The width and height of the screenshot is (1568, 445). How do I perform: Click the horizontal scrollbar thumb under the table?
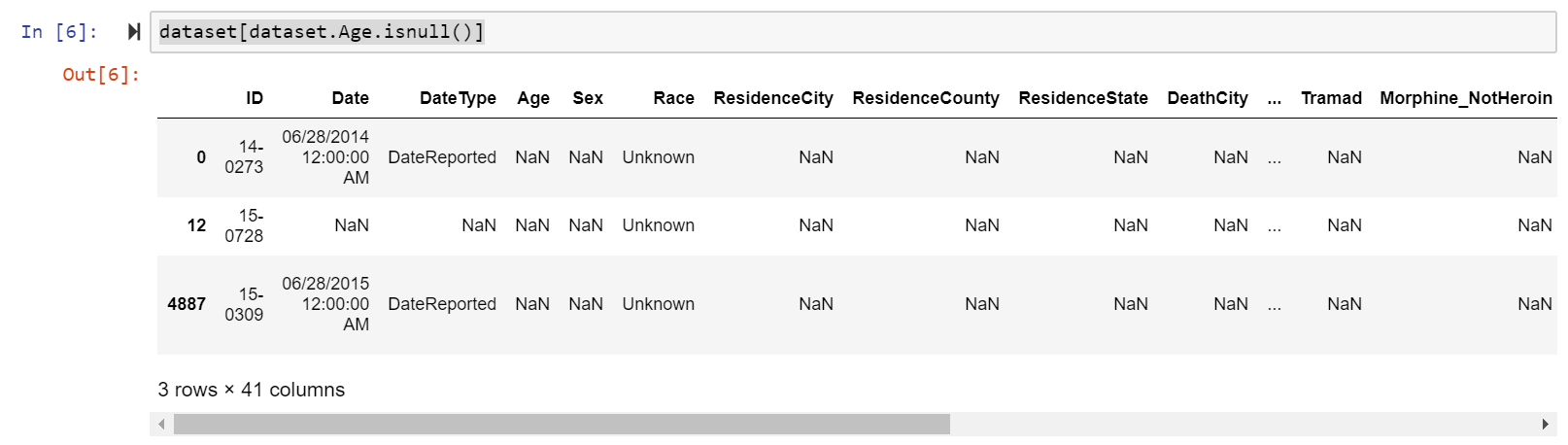tap(562, 425)
